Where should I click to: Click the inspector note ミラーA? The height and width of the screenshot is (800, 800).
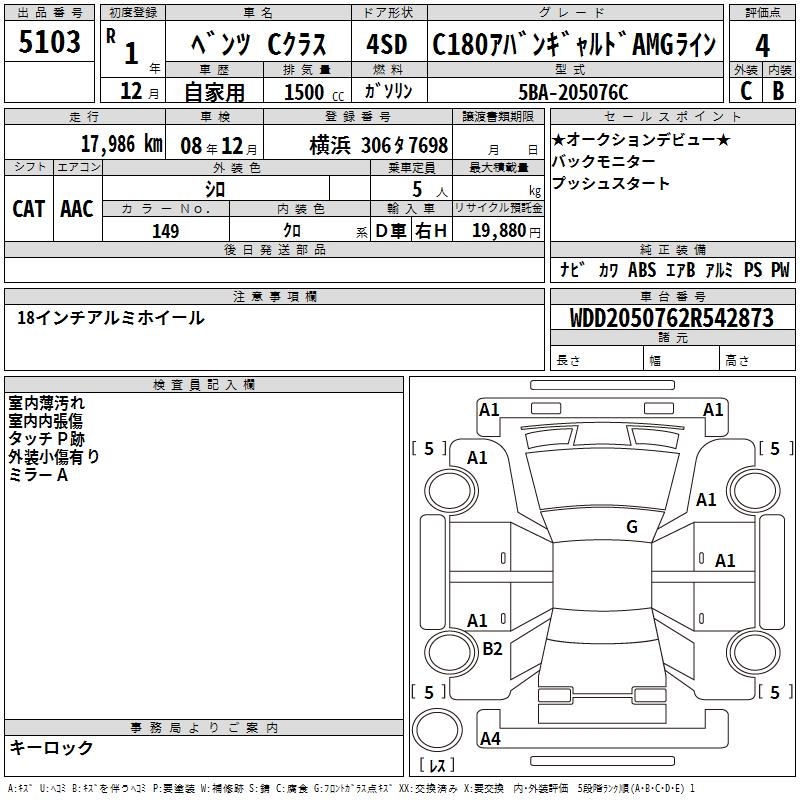(x=38, y=475)
